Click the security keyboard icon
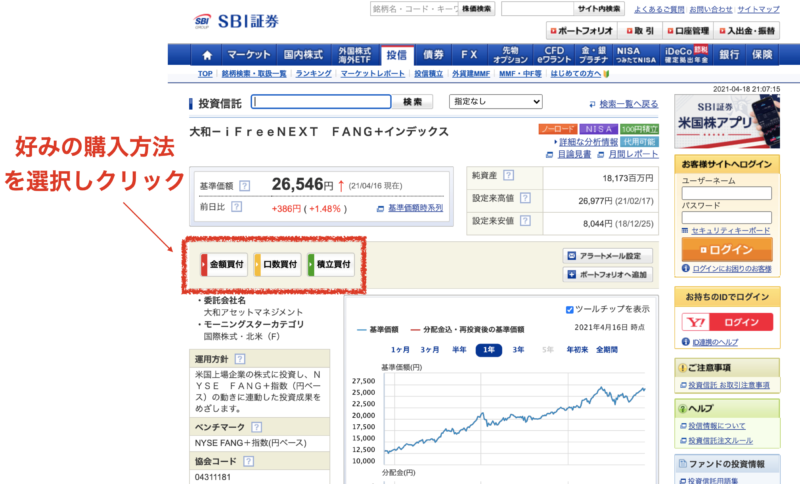Screen dimensions: 800x484 click(x=685, y=231)
